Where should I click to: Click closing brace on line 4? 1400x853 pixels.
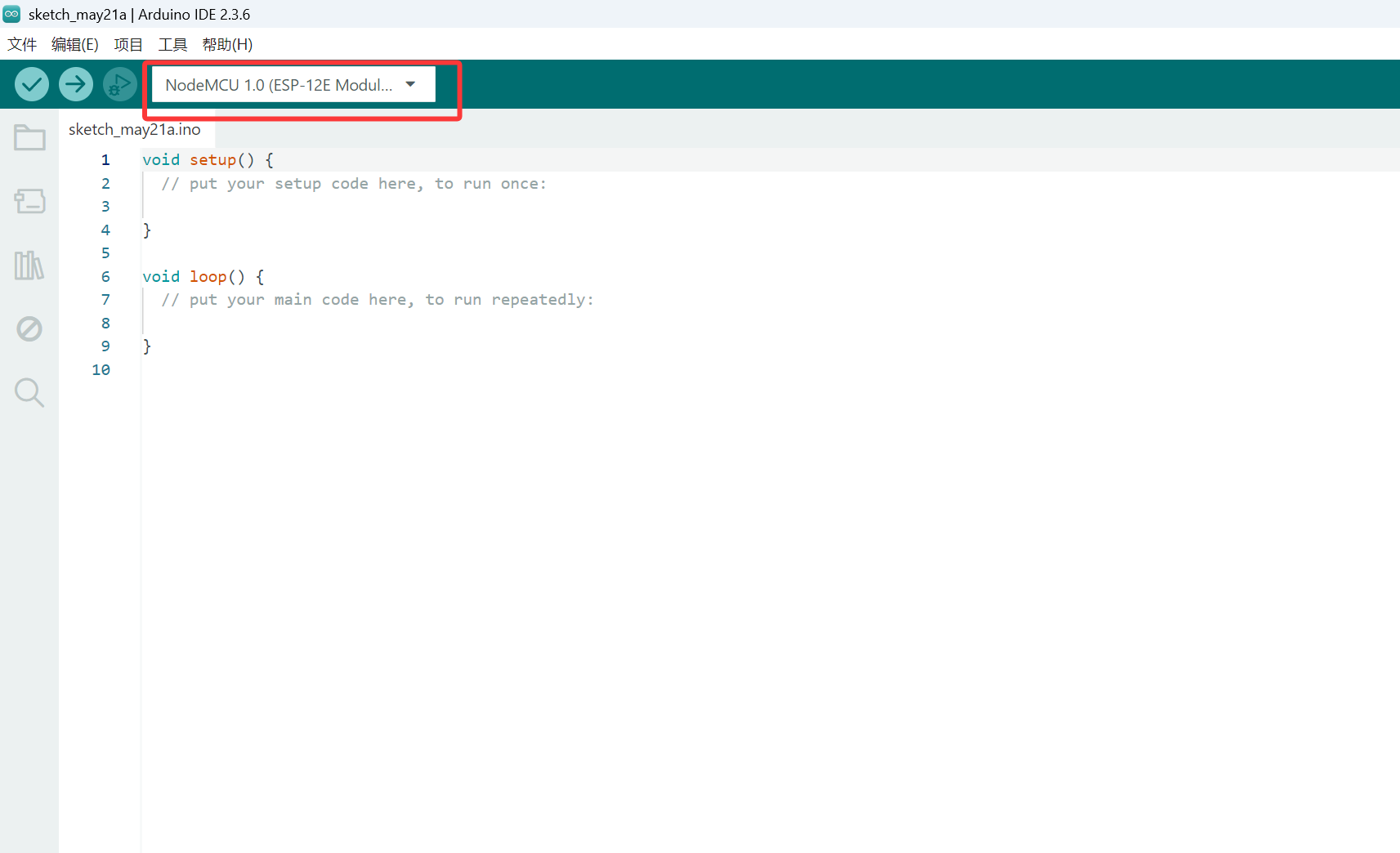click(x=147, y=230)
